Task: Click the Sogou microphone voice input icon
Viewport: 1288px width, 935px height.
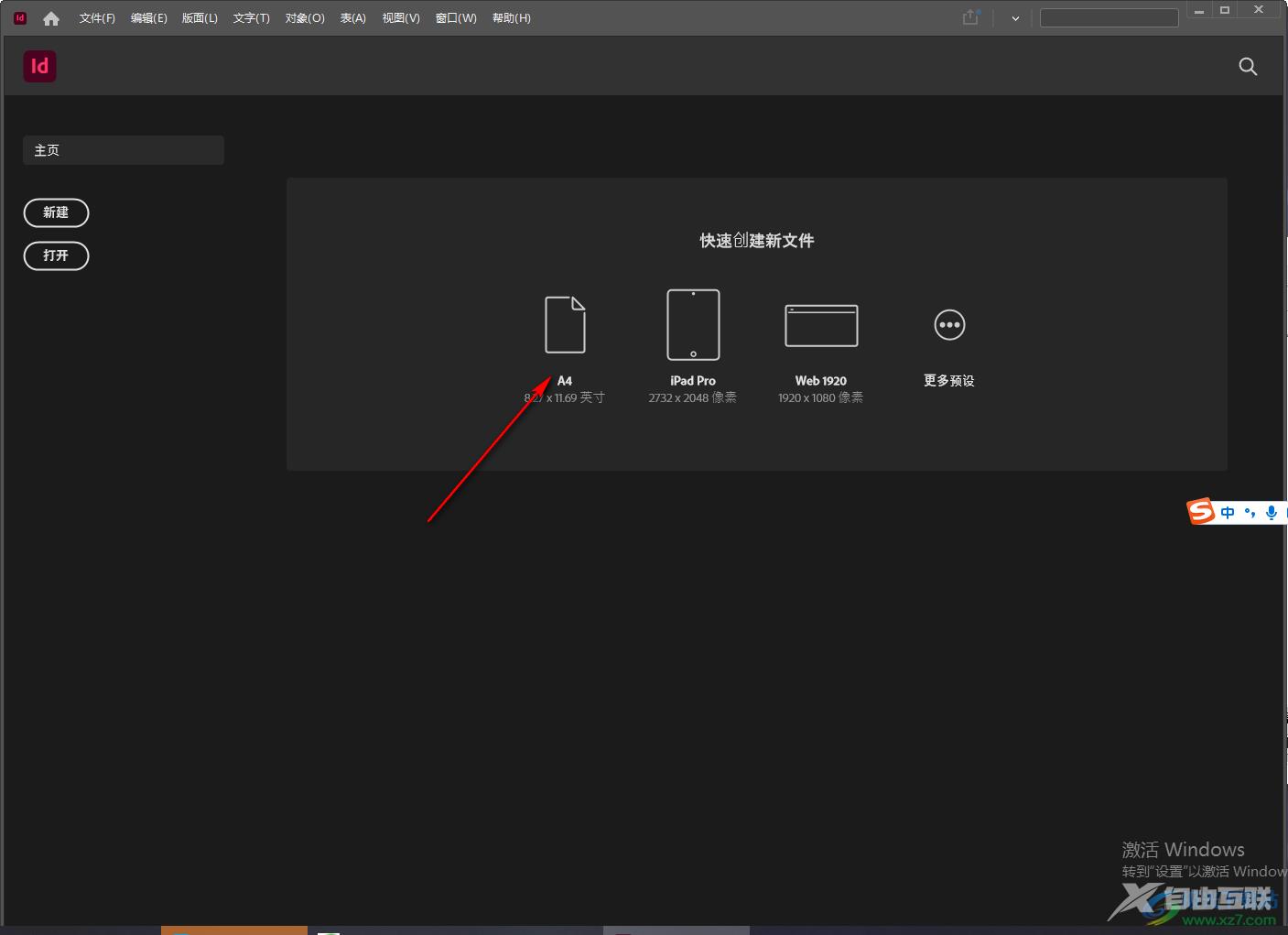Action: tap(1271, 513)
